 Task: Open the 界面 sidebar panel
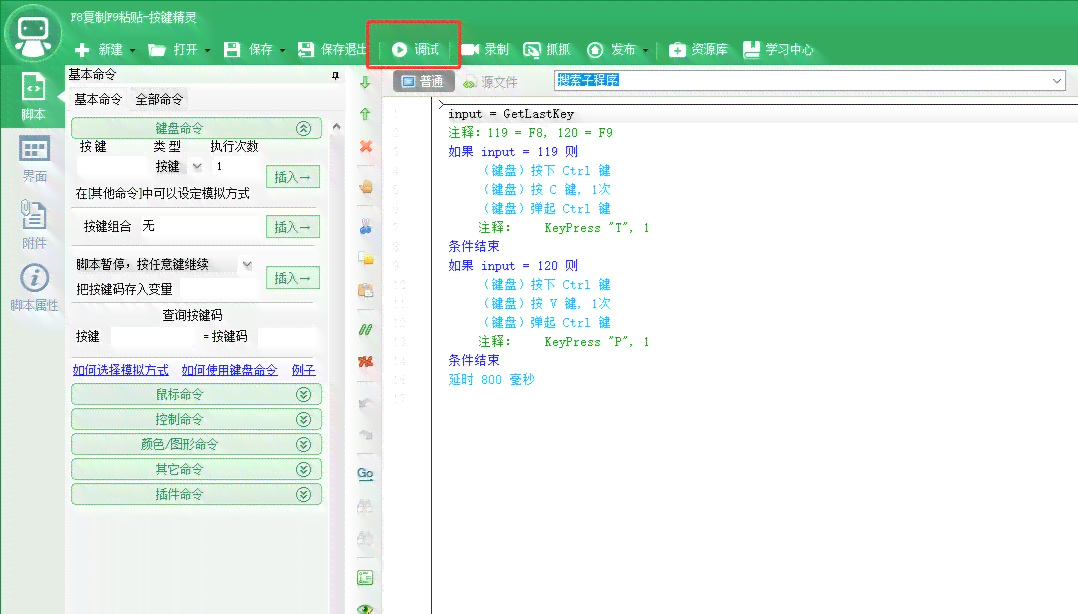click(34, 159)
